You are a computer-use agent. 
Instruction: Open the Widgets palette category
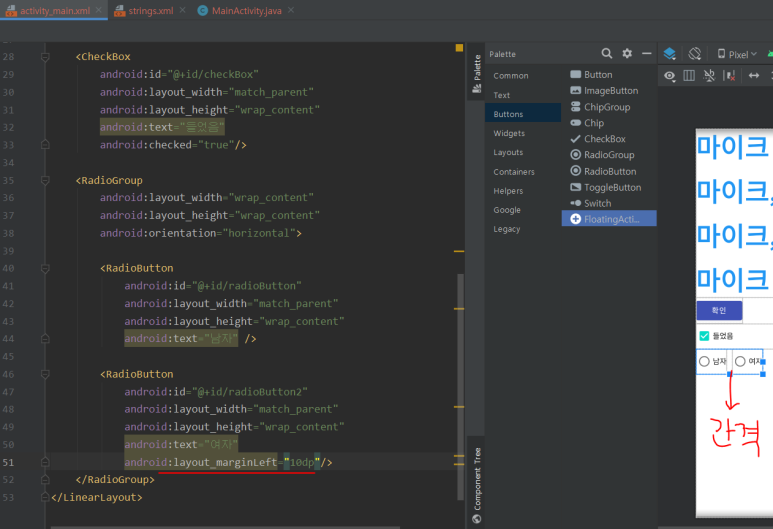[x=523, y=133]
